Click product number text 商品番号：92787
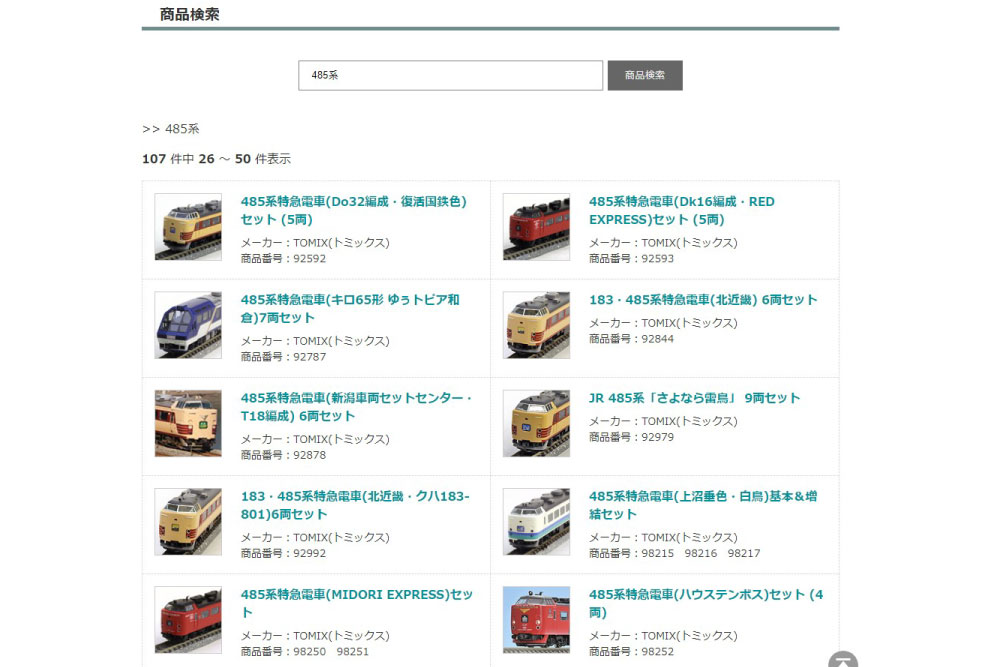1000x667 pixels. [x=283, y=357]
